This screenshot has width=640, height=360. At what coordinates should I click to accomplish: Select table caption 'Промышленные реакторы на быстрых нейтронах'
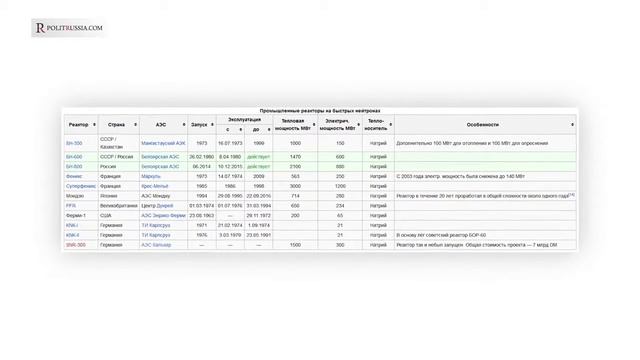click(320, 111)
